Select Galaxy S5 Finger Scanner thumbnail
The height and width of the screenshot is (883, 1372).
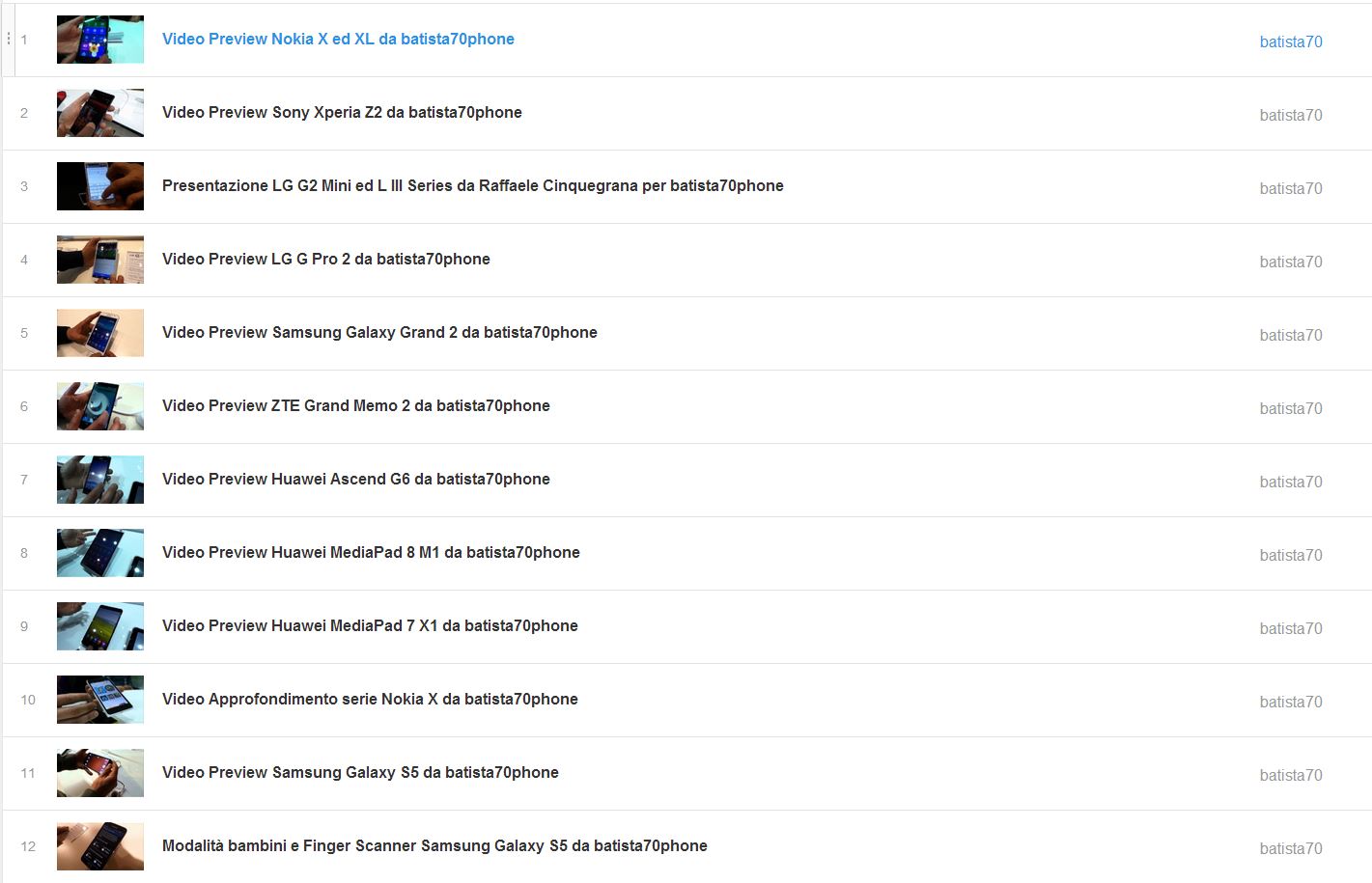point(100,846)
